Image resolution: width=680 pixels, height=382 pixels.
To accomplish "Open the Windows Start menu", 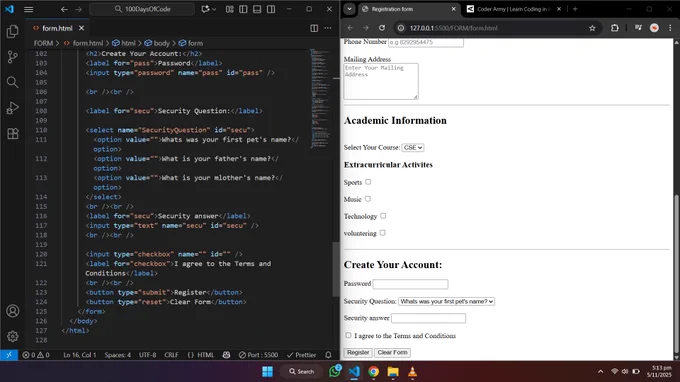I will click(x=268, y=372).
